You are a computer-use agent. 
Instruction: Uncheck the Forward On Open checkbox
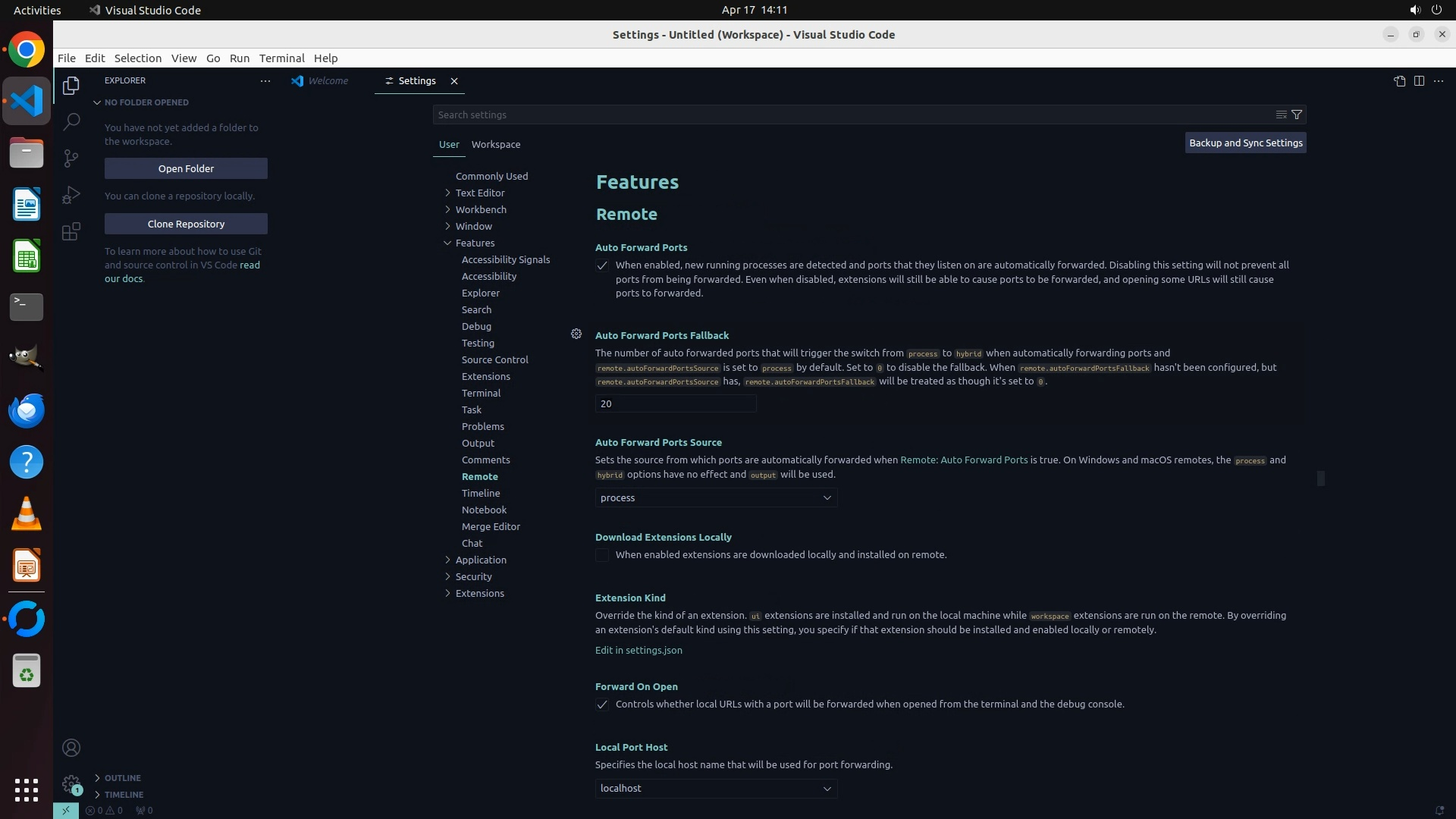[x=602, y=704]
